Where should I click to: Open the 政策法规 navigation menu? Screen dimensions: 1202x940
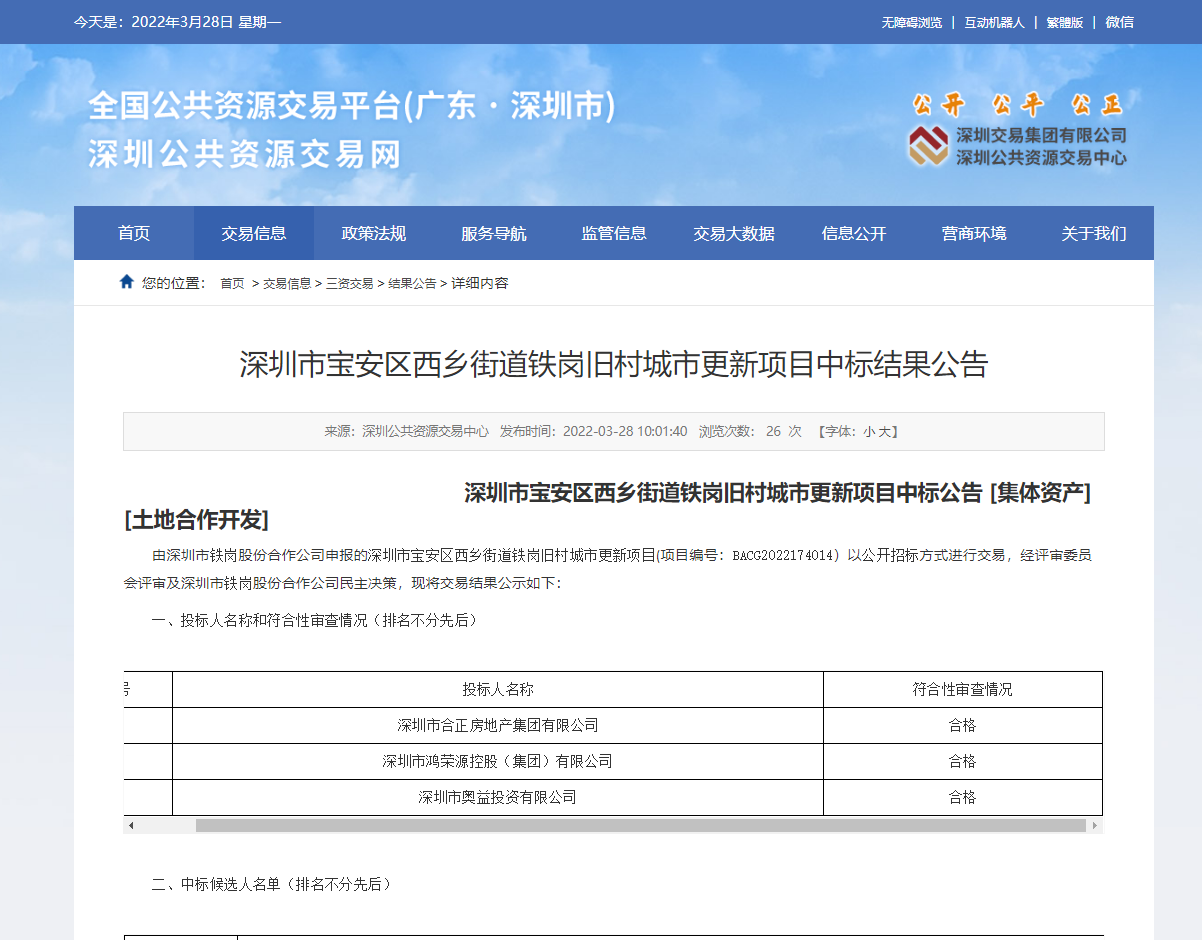(374, 234)
